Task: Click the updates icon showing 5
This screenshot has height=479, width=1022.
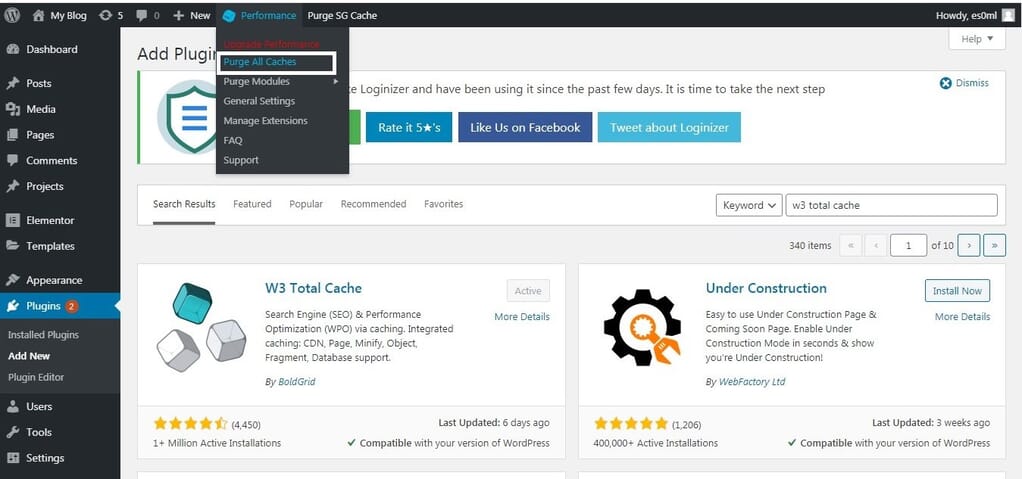Action: click(x=106, y=16)
